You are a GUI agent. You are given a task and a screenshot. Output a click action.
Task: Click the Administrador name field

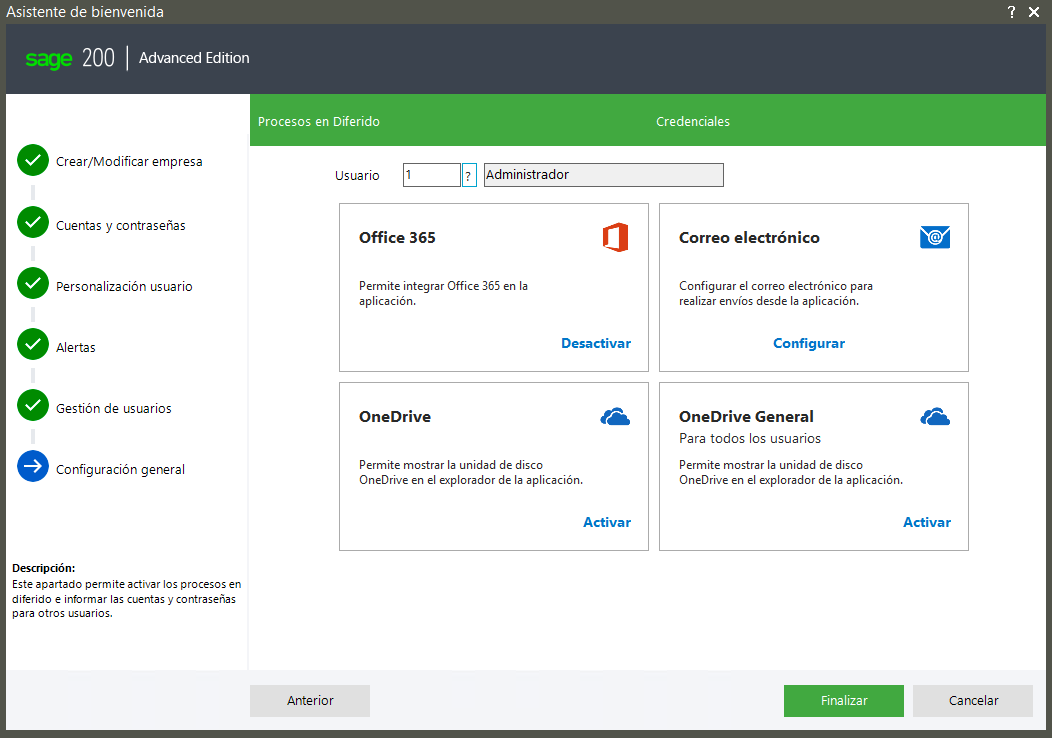click(603, 175)
